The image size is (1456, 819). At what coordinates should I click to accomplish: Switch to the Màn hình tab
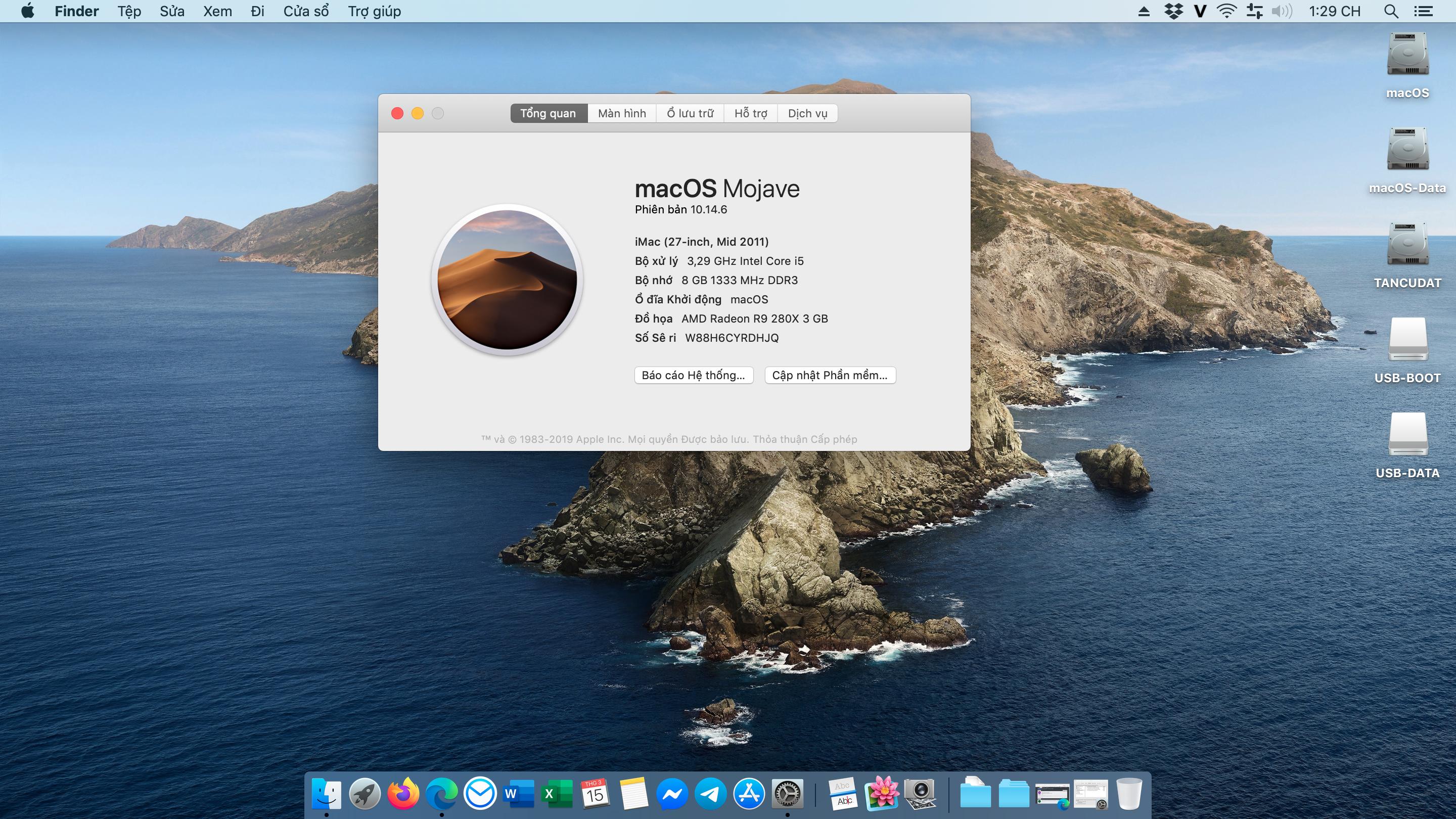[622, 113]
